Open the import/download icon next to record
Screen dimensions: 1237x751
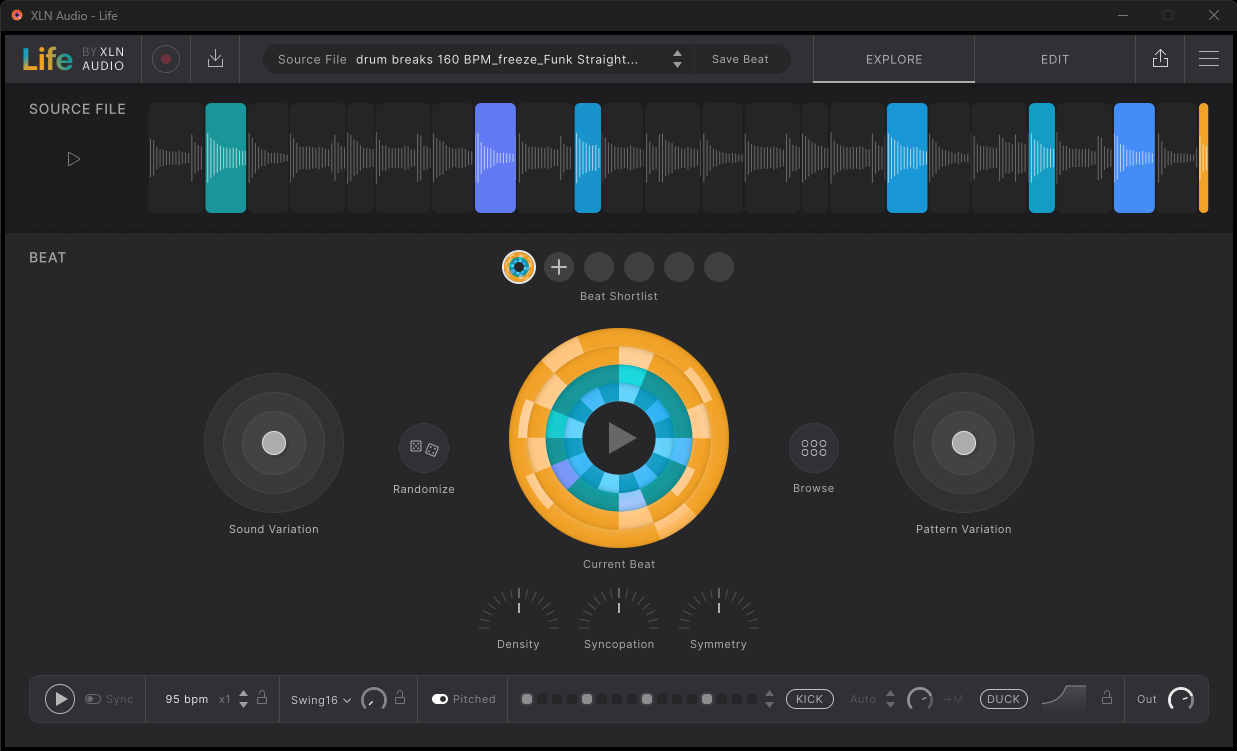click(215, 58)
